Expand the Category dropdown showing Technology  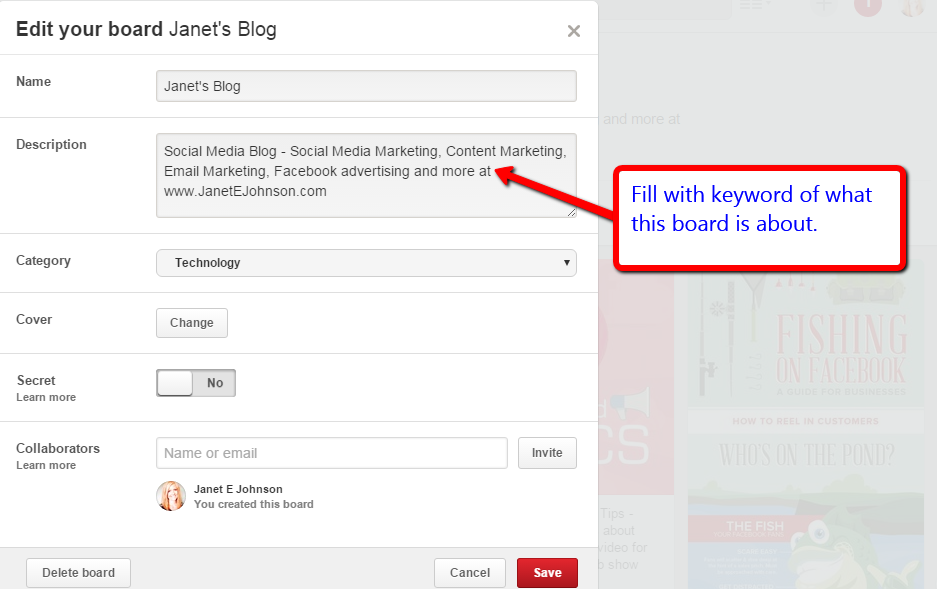click(x=366, y=263)
